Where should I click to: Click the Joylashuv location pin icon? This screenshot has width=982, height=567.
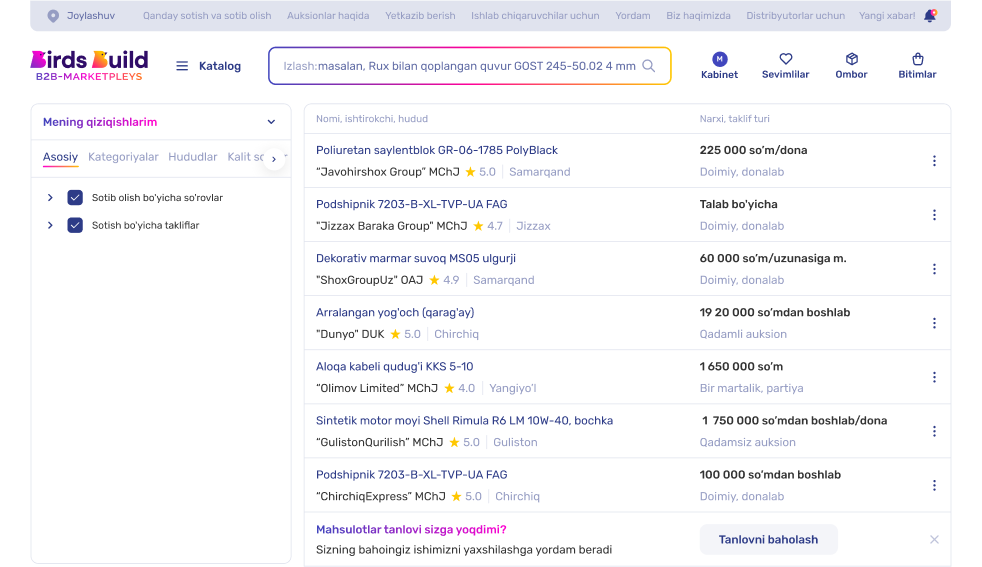tap(53, 16)
